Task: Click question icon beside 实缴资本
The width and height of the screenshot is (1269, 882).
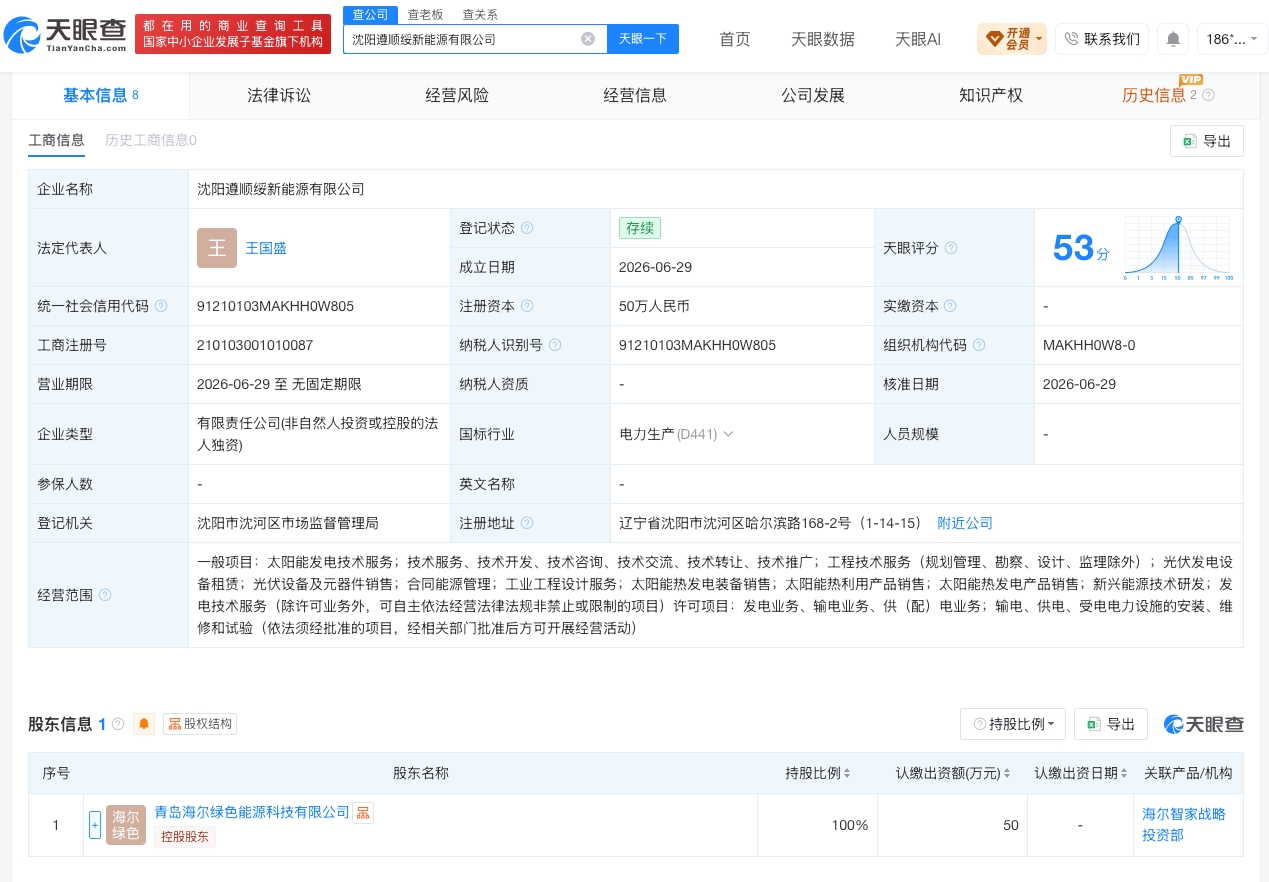Action: coord(951,306)
